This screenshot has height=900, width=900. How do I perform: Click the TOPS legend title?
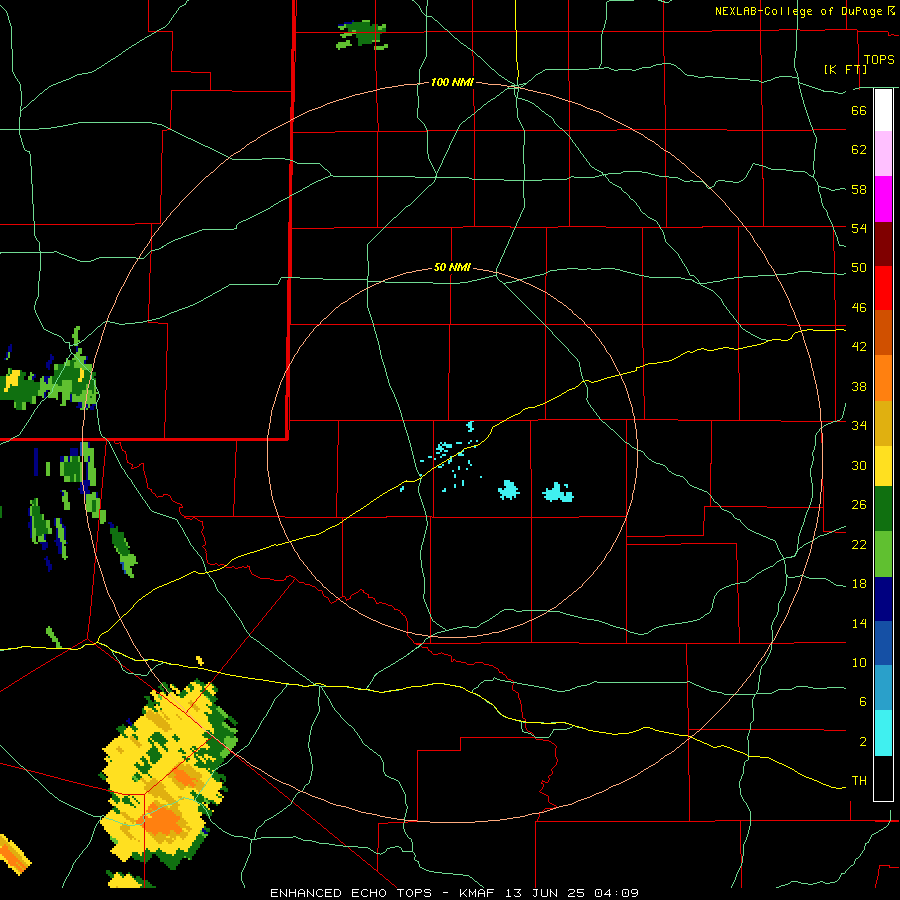tap(879, 60)
